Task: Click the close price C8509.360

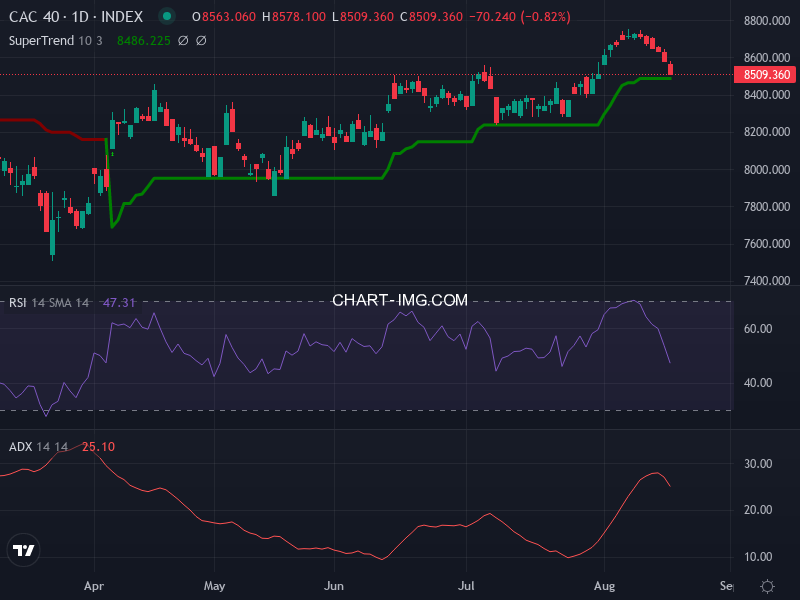Action: tap(431, 17)
